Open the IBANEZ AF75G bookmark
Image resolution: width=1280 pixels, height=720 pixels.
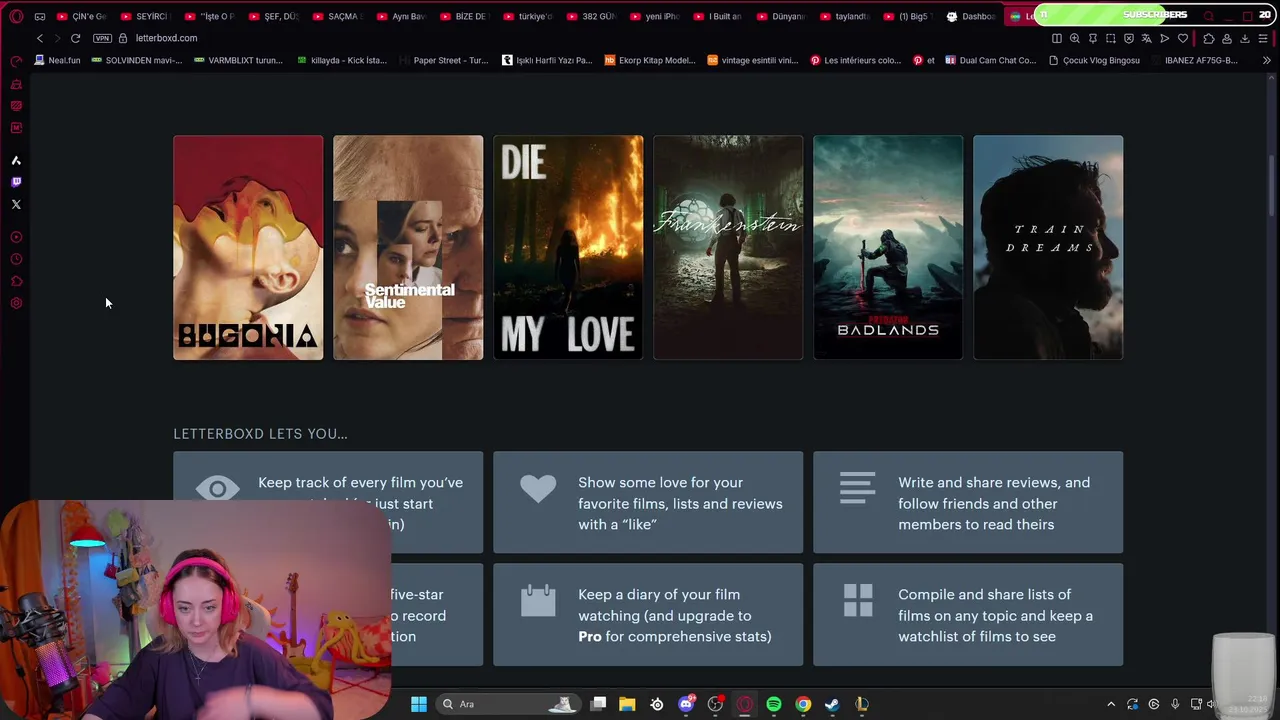click(1196, 60)
